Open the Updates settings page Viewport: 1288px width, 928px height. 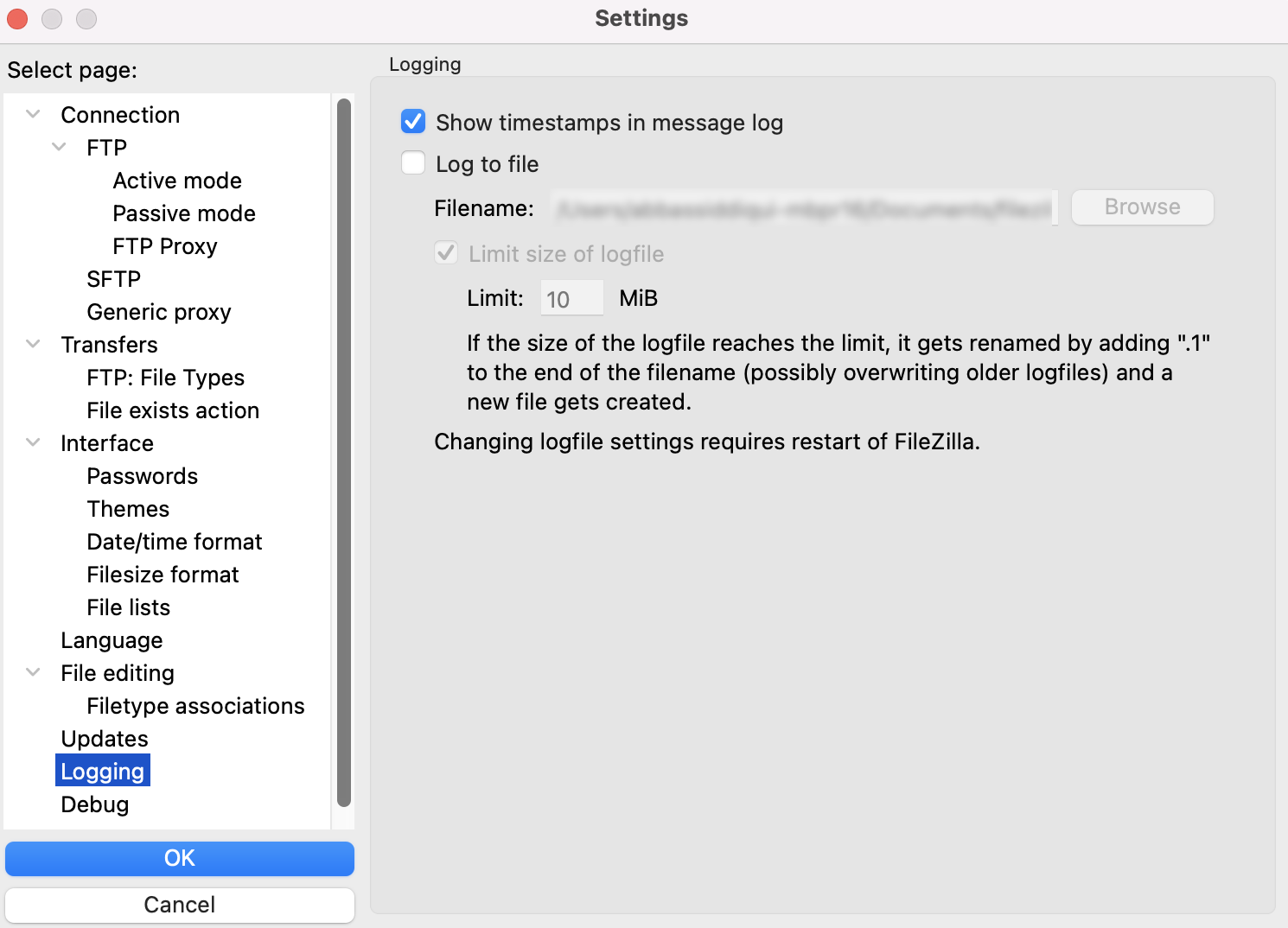[105, 739]
